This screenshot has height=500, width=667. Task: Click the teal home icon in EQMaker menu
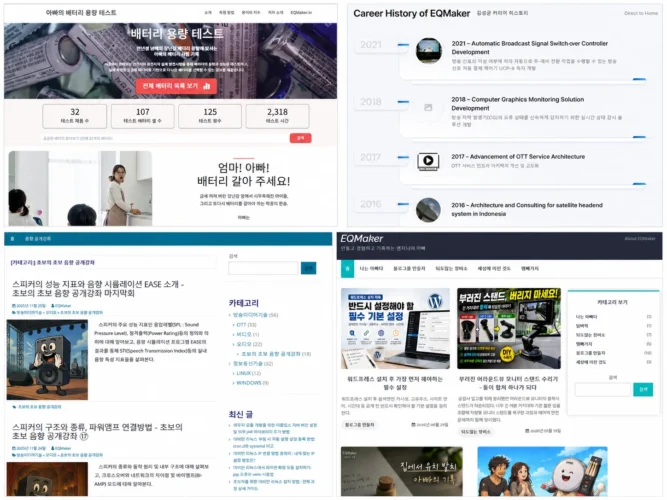click(347, 269)
